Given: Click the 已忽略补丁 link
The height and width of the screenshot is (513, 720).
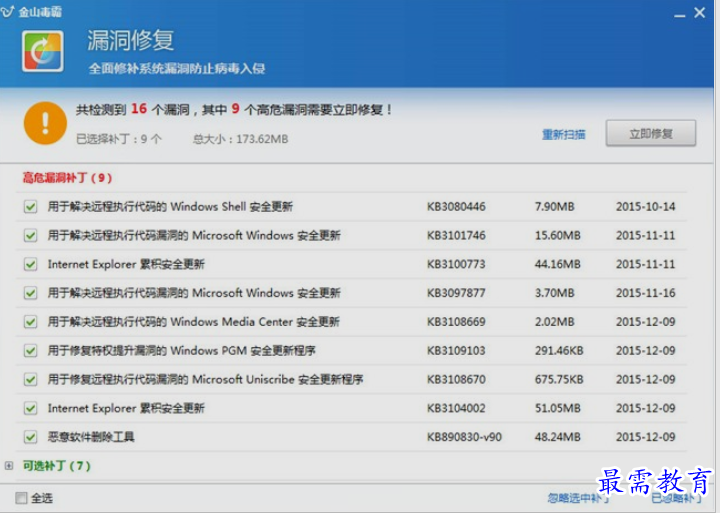Looking at the screenshot, I should tap(676, 498).
